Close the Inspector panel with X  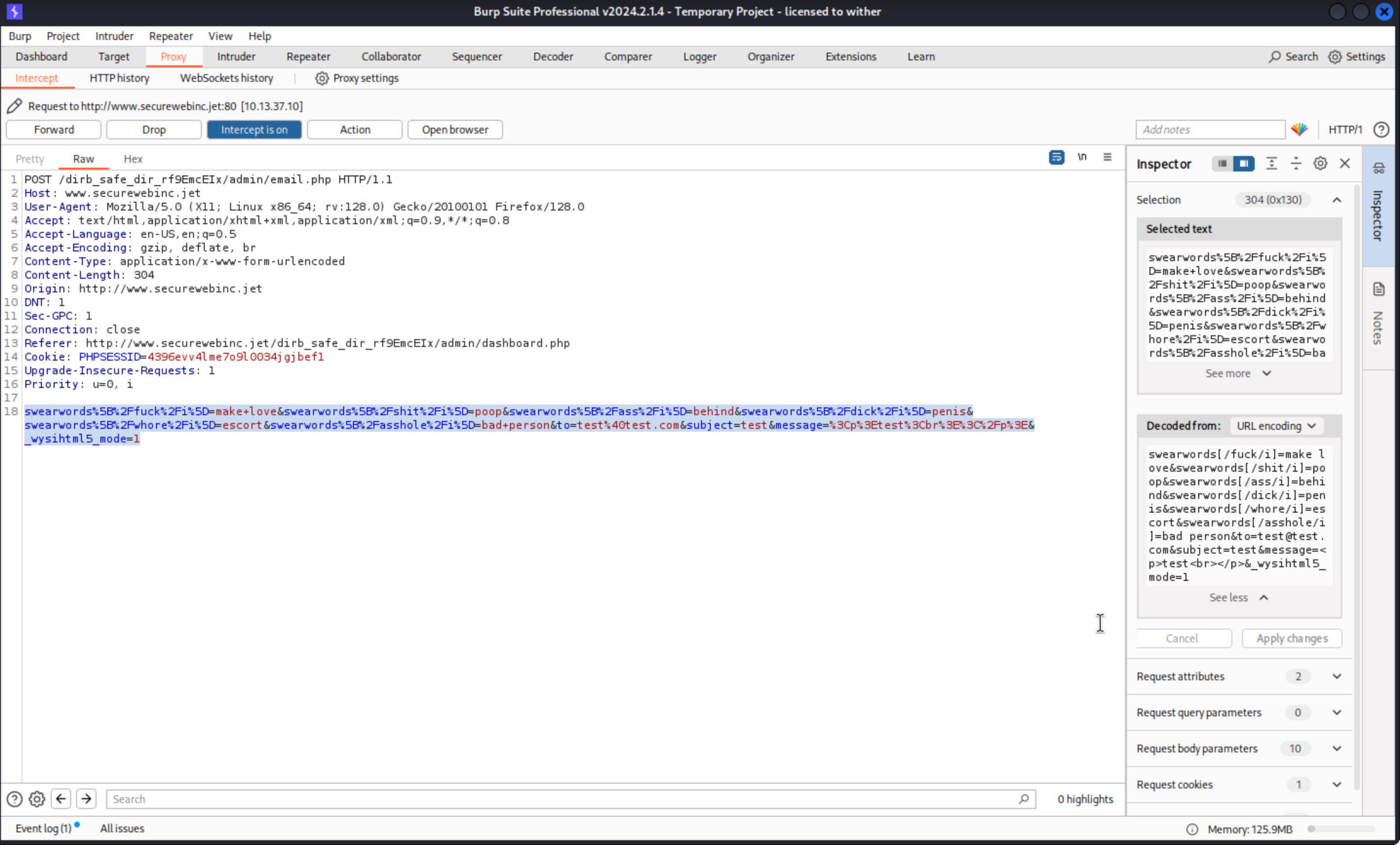1345,164
